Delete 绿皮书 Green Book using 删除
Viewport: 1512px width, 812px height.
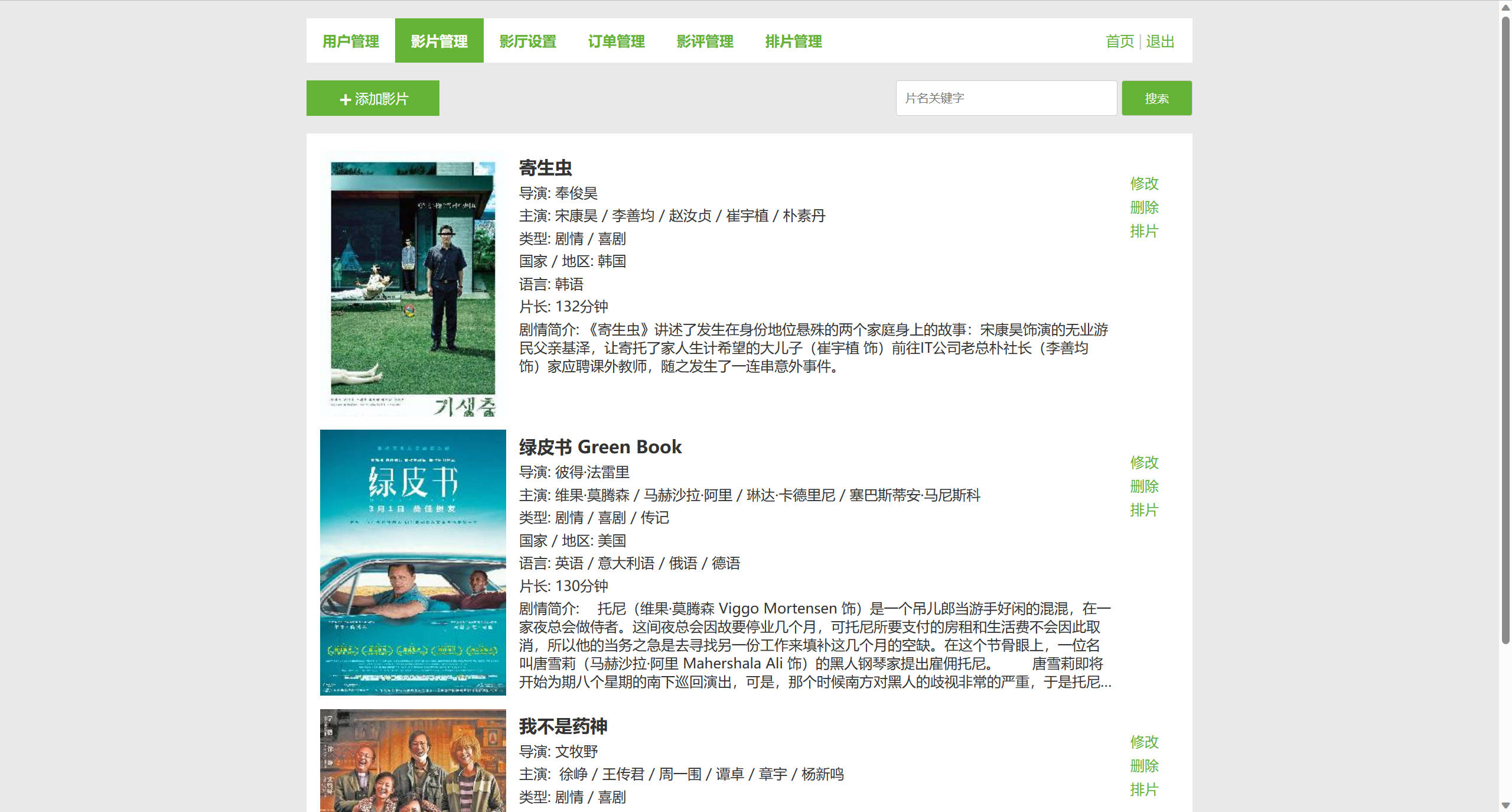[1144, 486]
